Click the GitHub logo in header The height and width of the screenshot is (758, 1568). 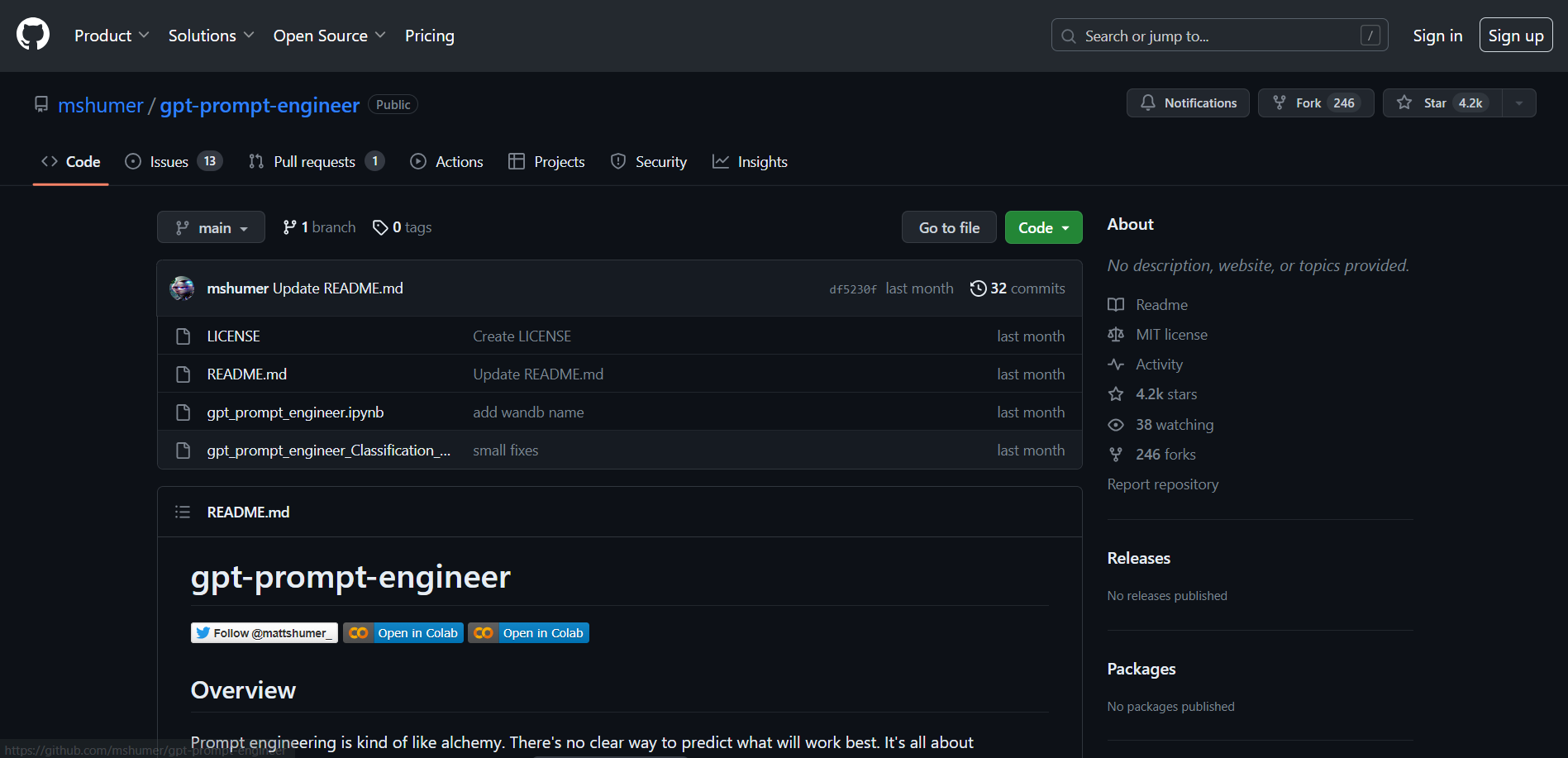tap(33, 35)
